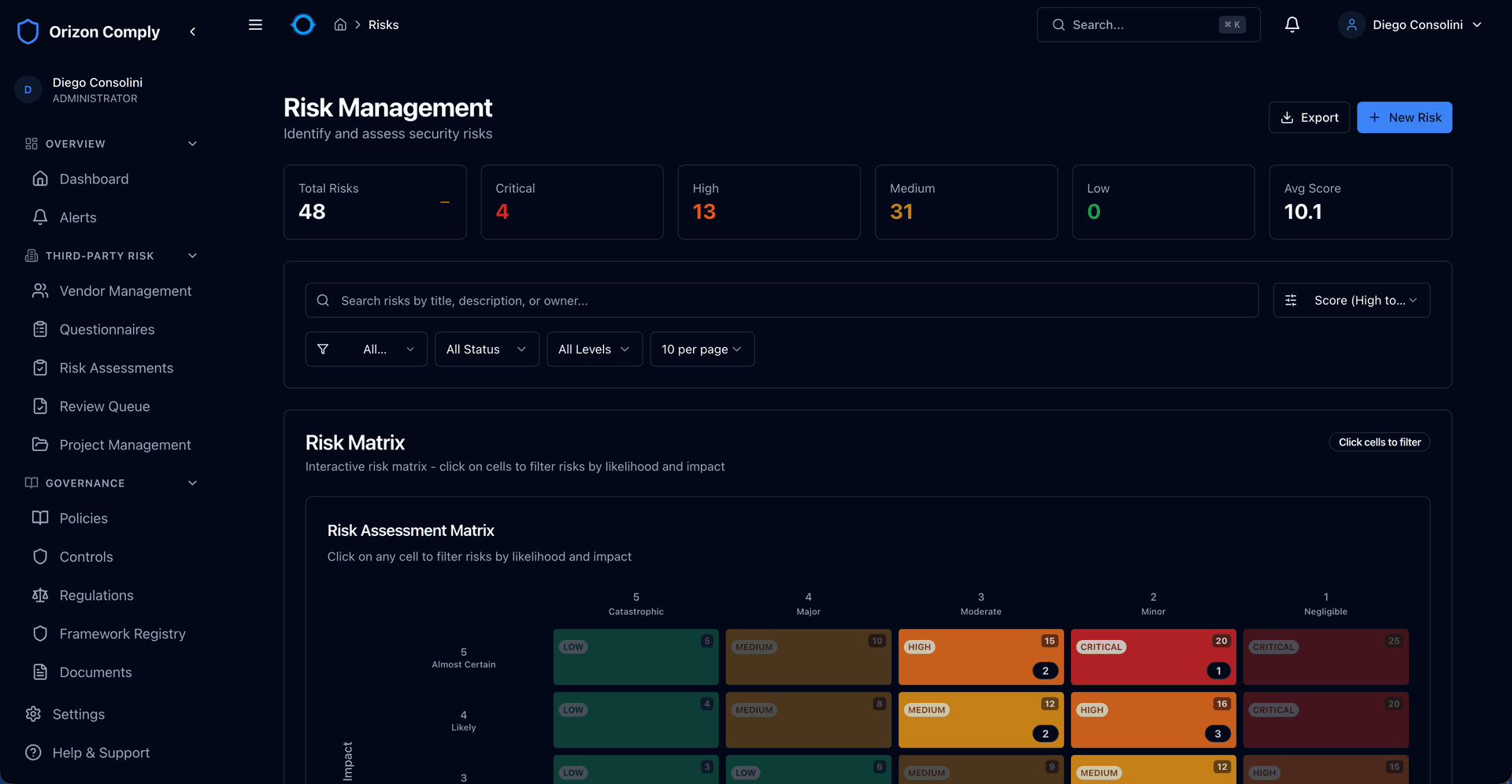This screenshot has height=784, width=1512.
Task: Open the Settings gear in the sidebar
Action: pos(34,714)
